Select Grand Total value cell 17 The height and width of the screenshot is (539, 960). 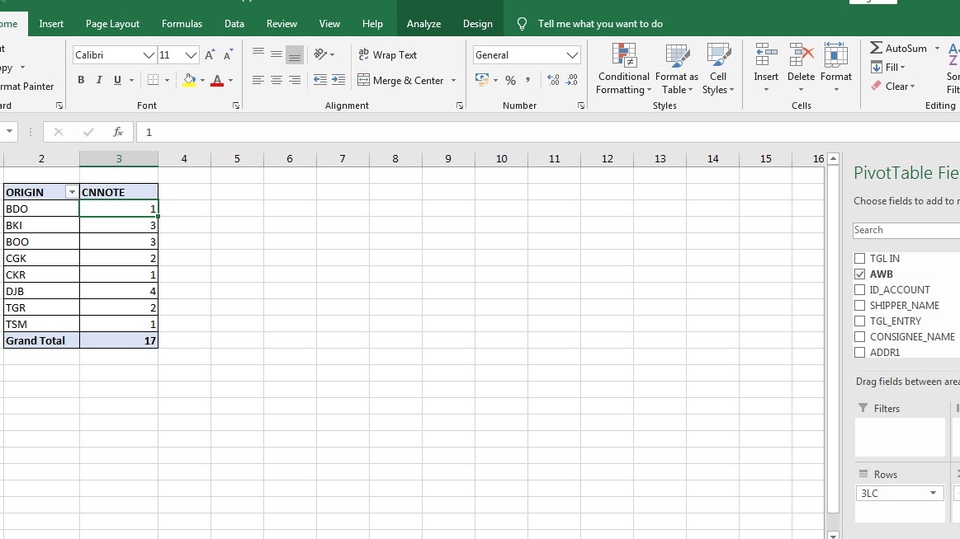click(x=119, y=341)
